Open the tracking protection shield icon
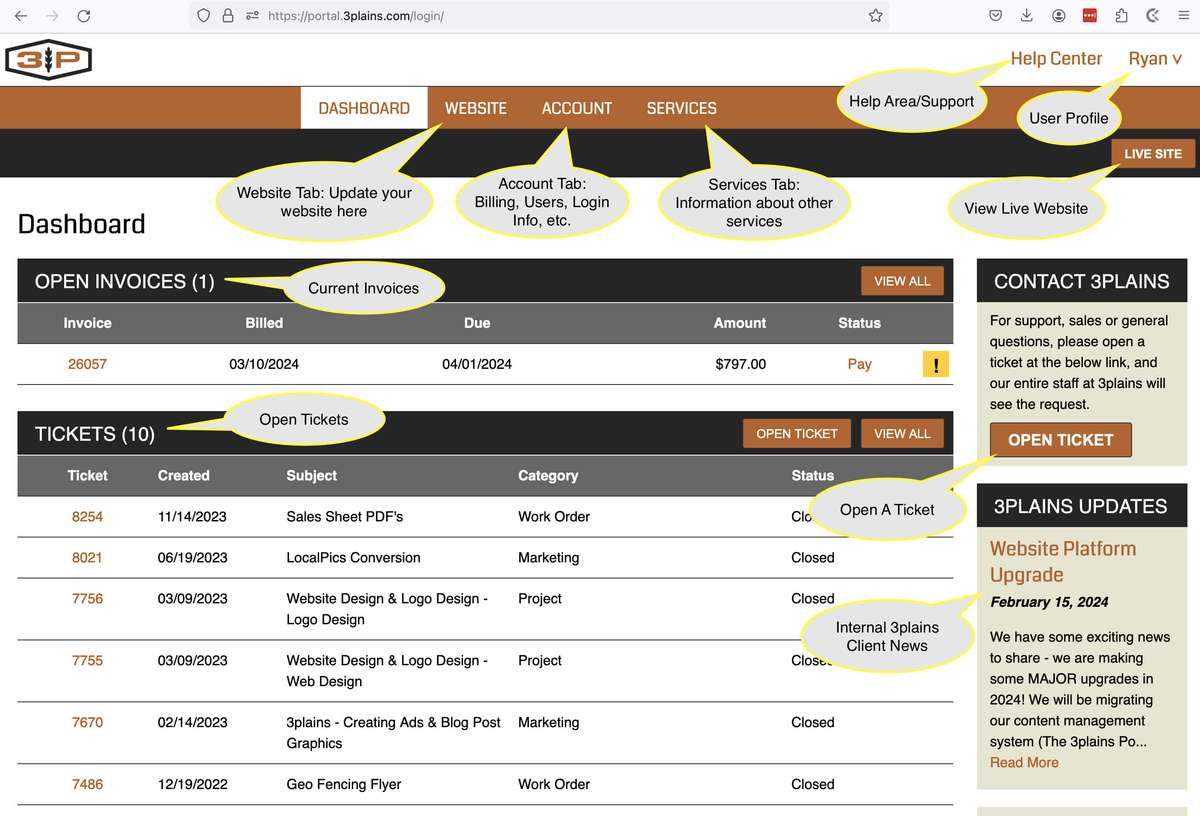 coord(204,16)
